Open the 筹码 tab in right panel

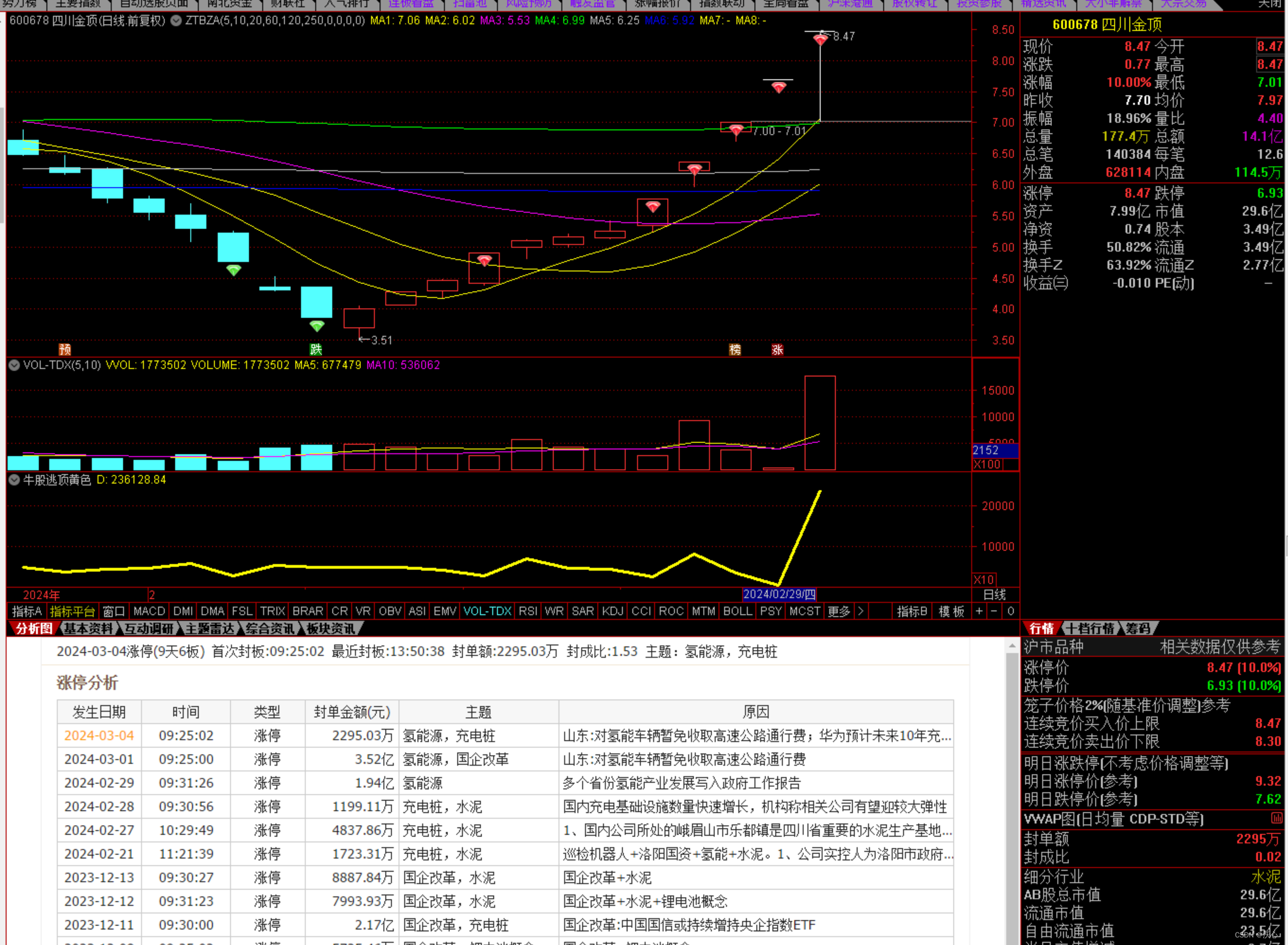pyautogui.click(x=1138, y=629)
